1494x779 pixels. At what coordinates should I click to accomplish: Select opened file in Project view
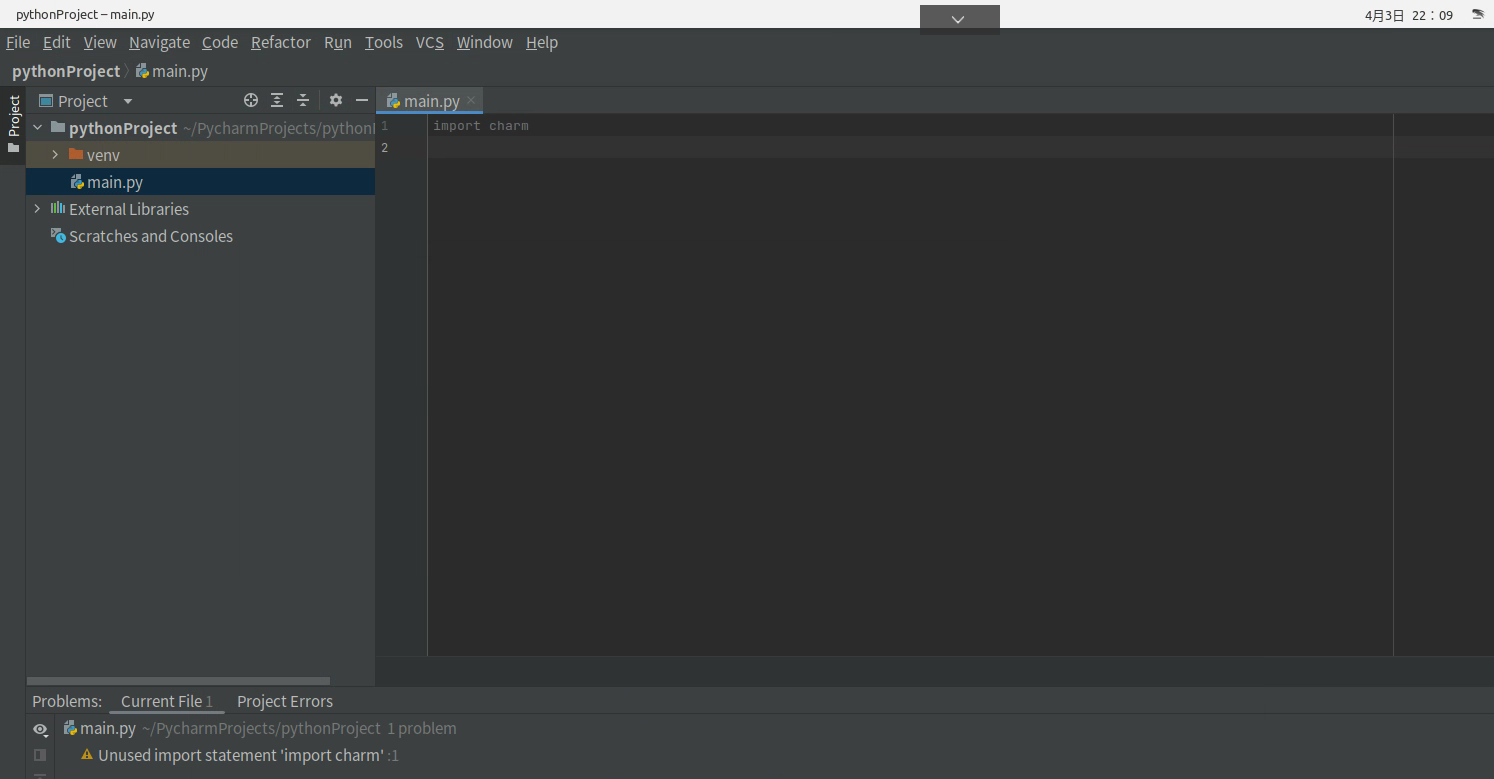[250, 100]
